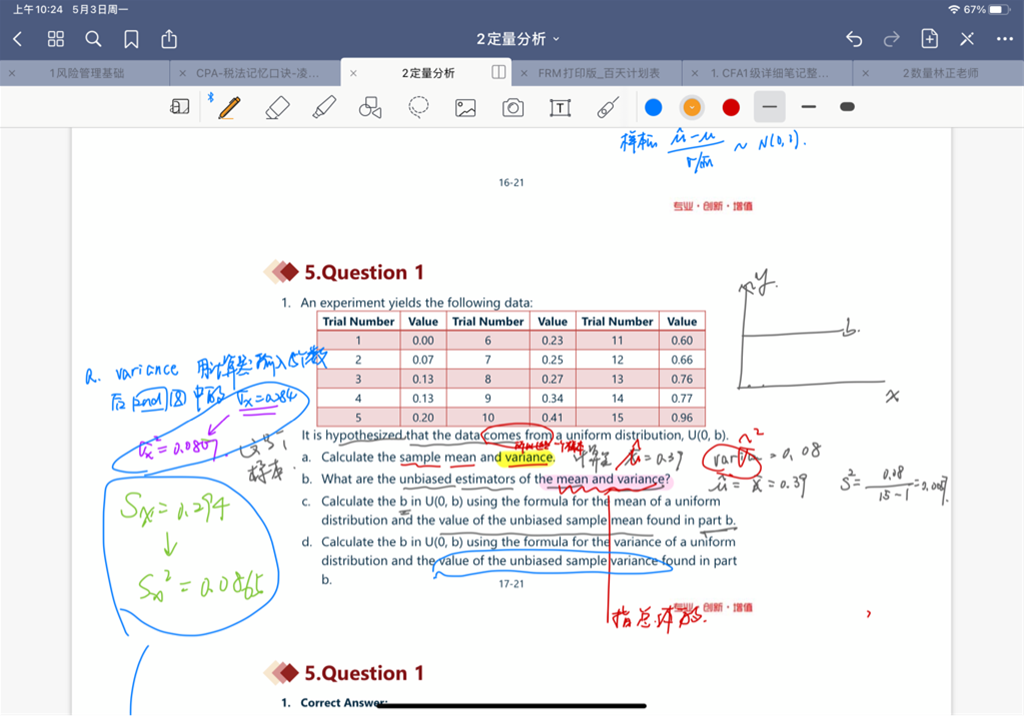
Task: Open the search magnifier
Action: click(x=93, y=39)
